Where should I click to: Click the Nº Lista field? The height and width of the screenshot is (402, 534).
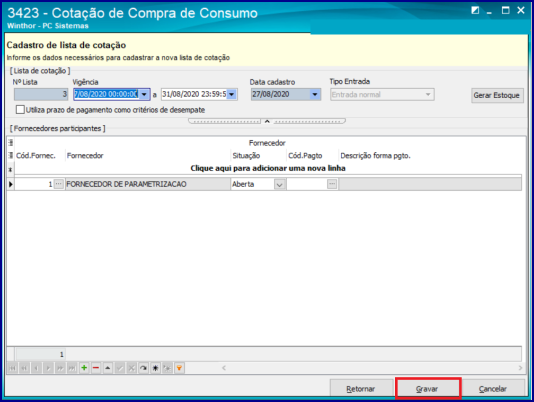(x=41, y=94)
